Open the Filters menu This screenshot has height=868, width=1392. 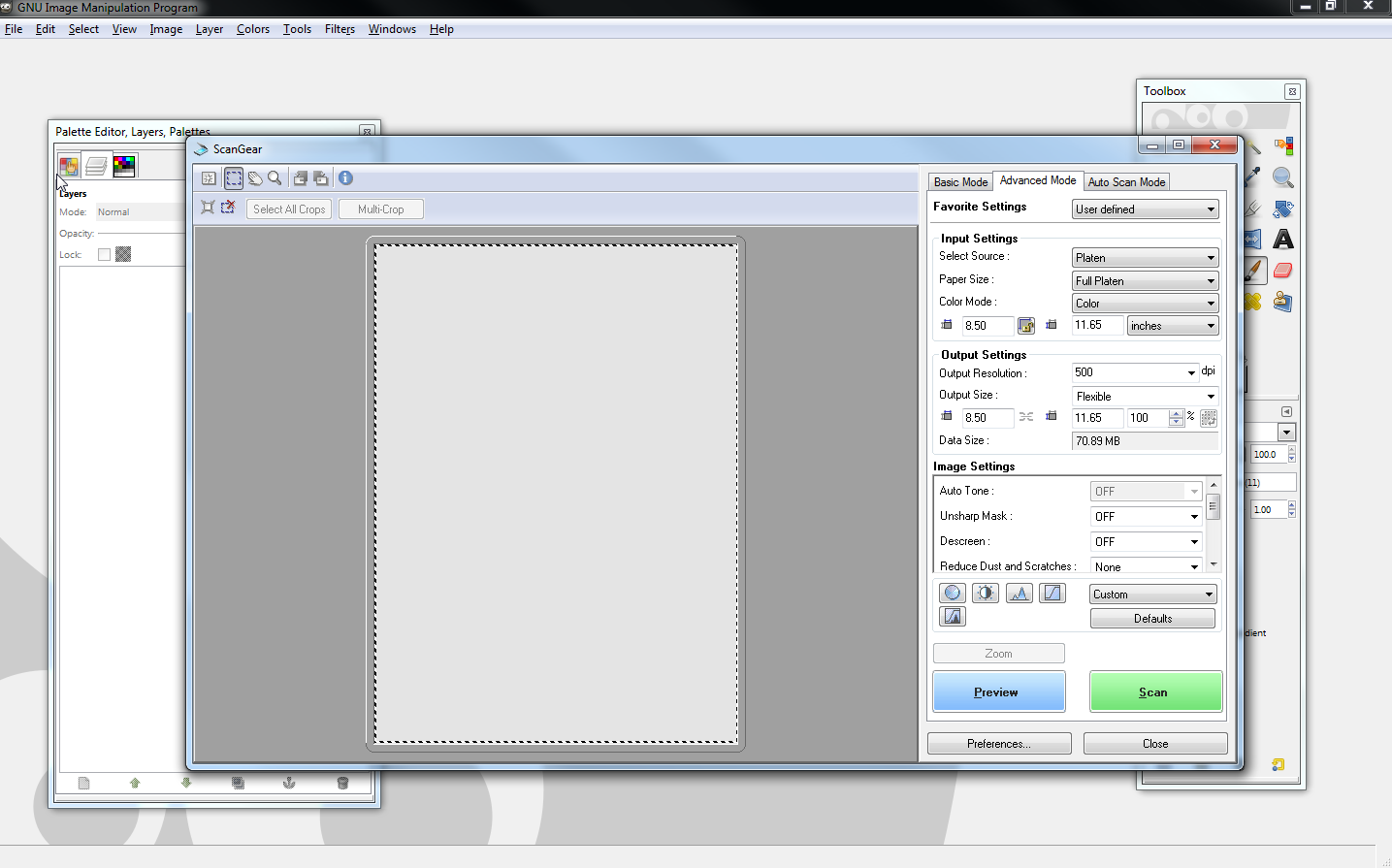pos(340,29)
